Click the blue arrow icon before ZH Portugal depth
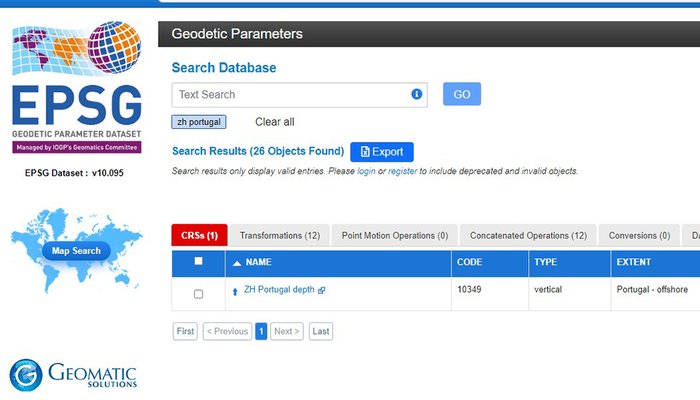This screenshot has width=700, height=400. 235,291
